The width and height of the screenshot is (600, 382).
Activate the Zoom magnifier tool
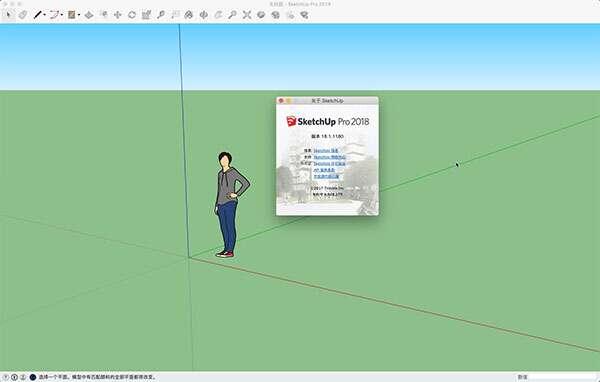point(232,15)
